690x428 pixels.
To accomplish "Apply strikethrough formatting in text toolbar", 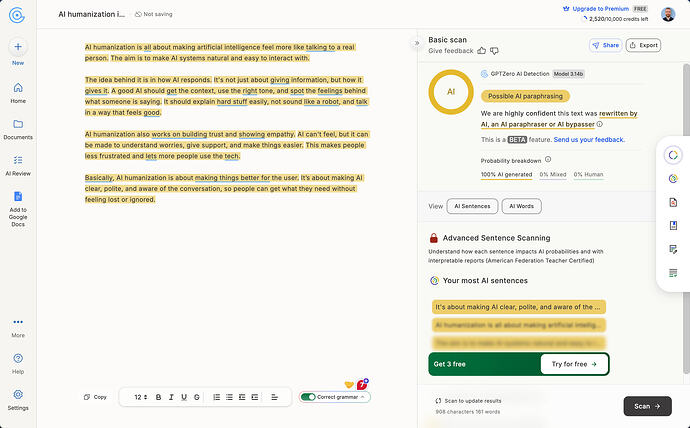I will pyautogui.click(x=197, y=397).
